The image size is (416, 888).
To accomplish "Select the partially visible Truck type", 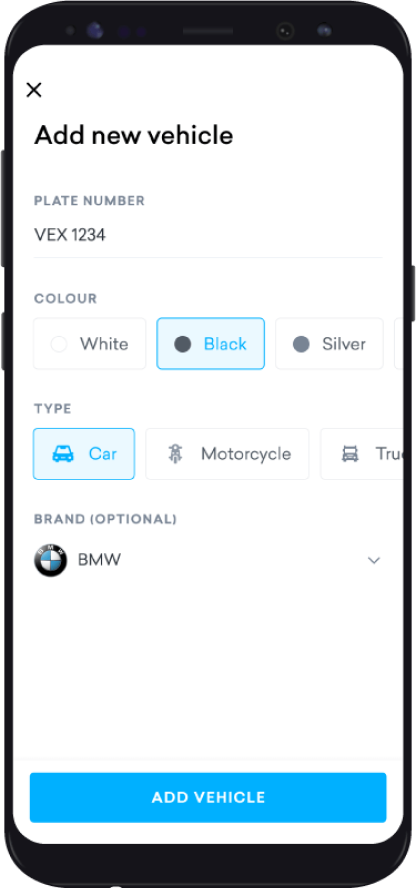I will click(362, 454).
